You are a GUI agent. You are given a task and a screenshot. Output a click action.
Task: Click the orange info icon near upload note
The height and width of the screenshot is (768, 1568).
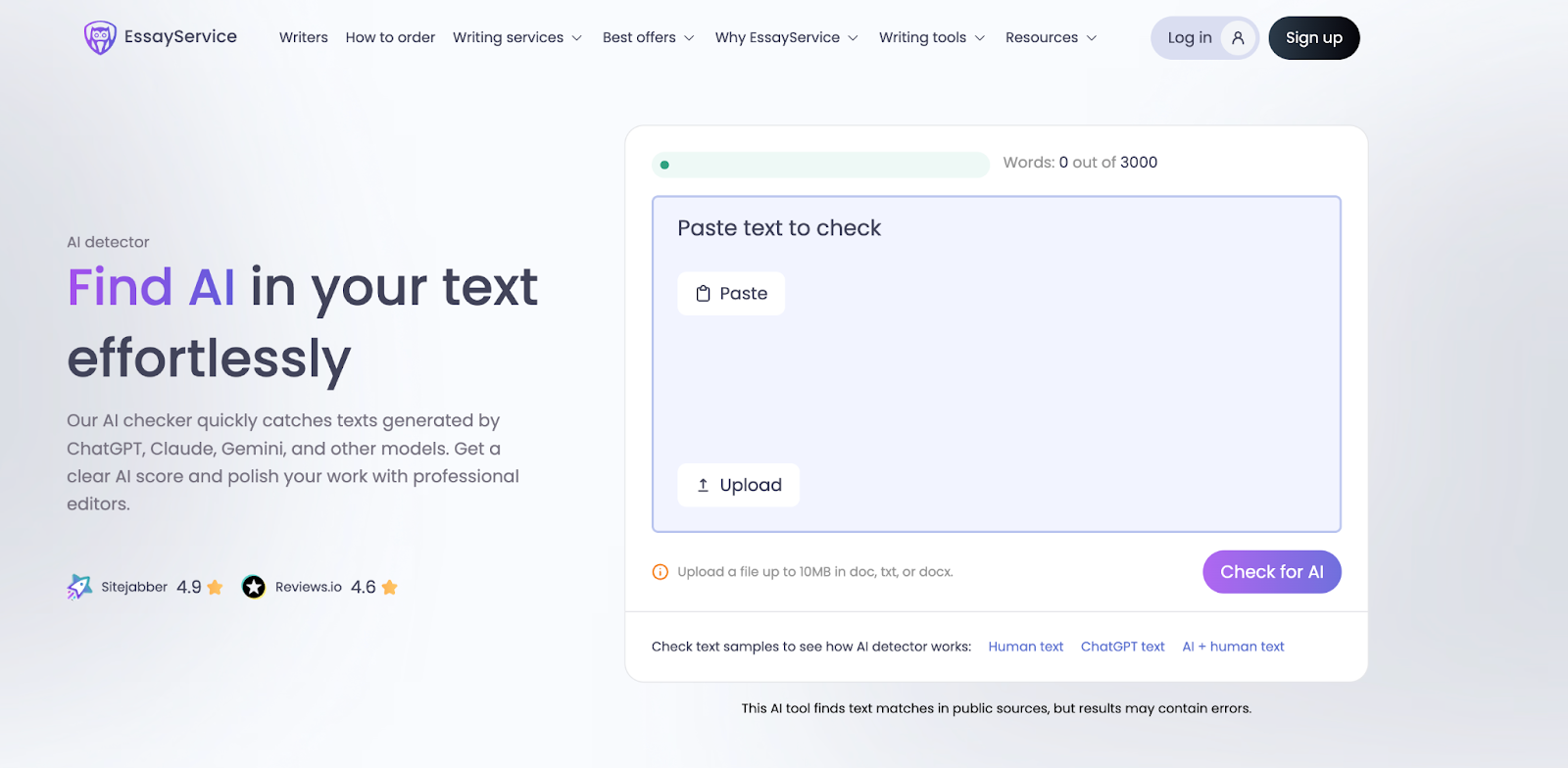(x=661, y=572)
